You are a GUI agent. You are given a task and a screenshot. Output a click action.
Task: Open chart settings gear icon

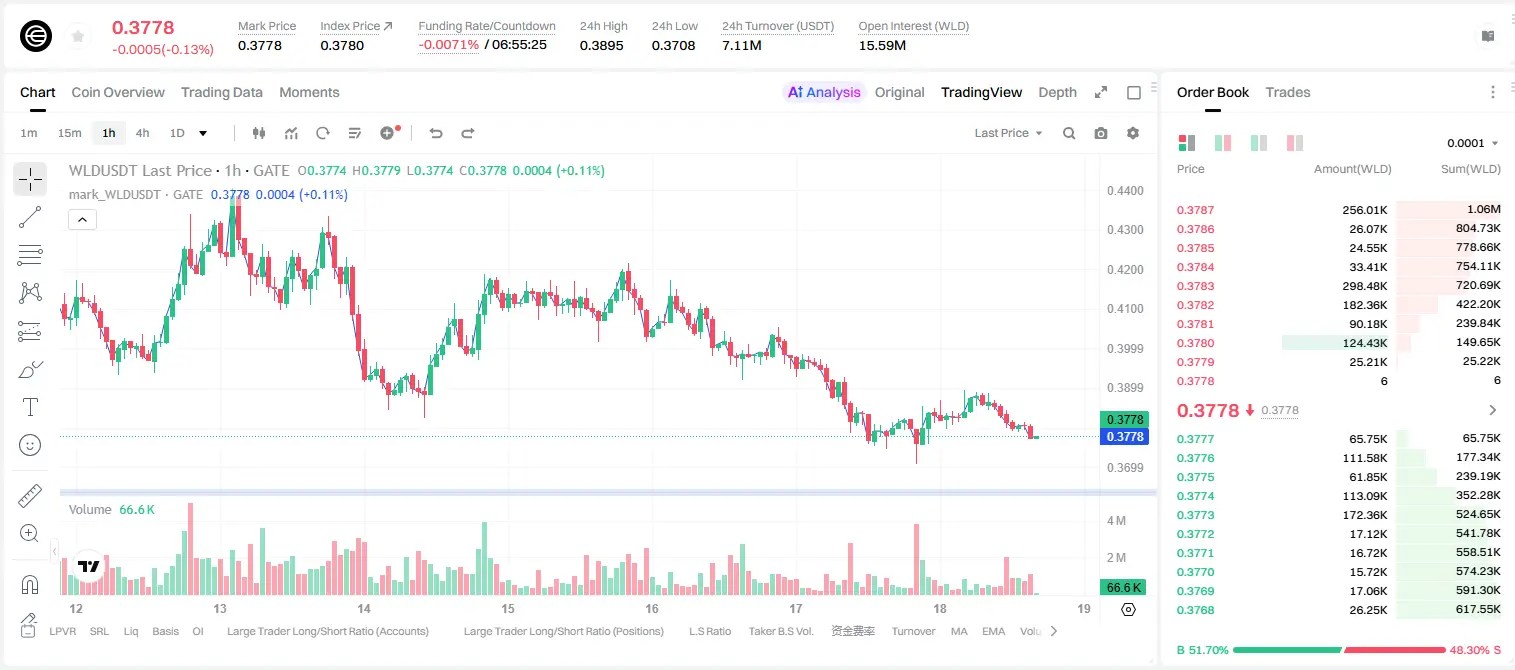(x=1133, y=133)
